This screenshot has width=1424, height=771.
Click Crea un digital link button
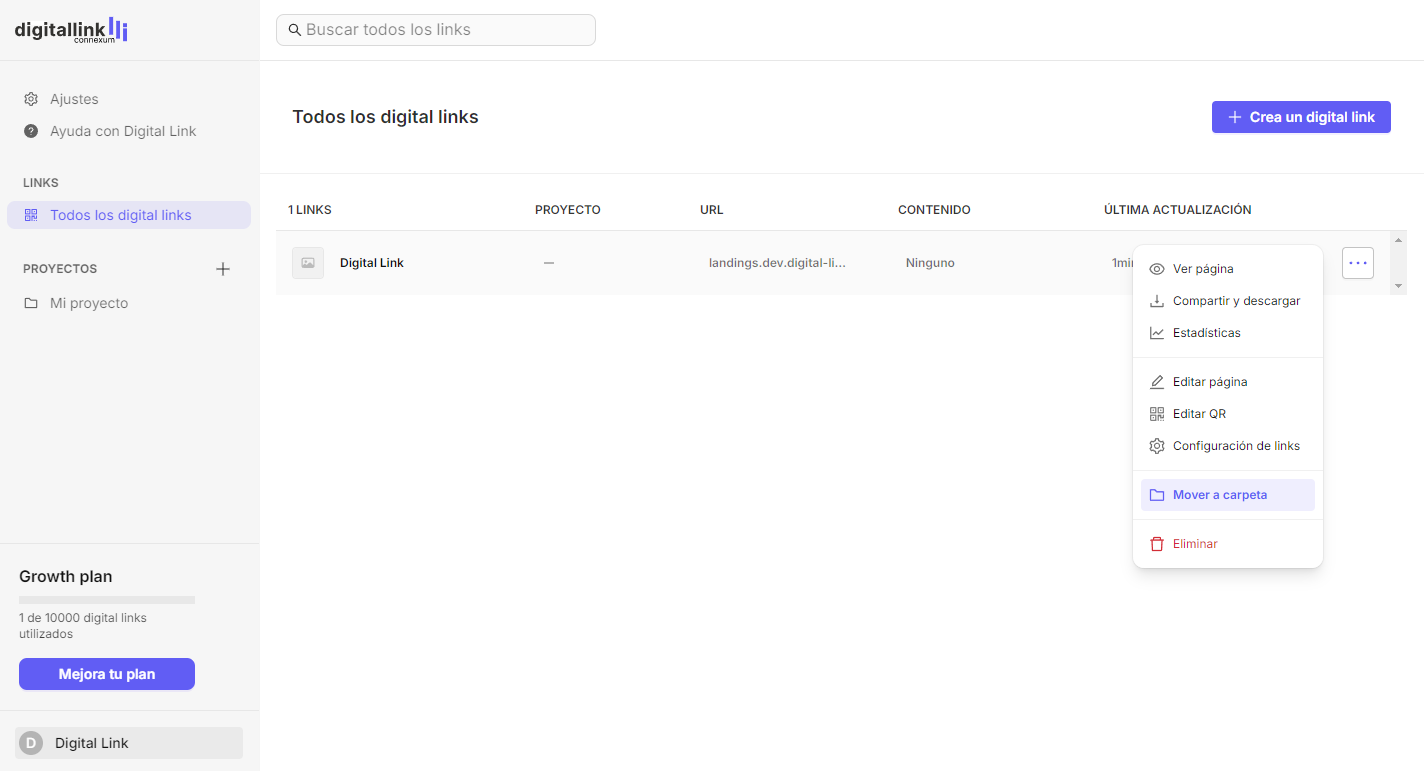[x=1301, y=117]
